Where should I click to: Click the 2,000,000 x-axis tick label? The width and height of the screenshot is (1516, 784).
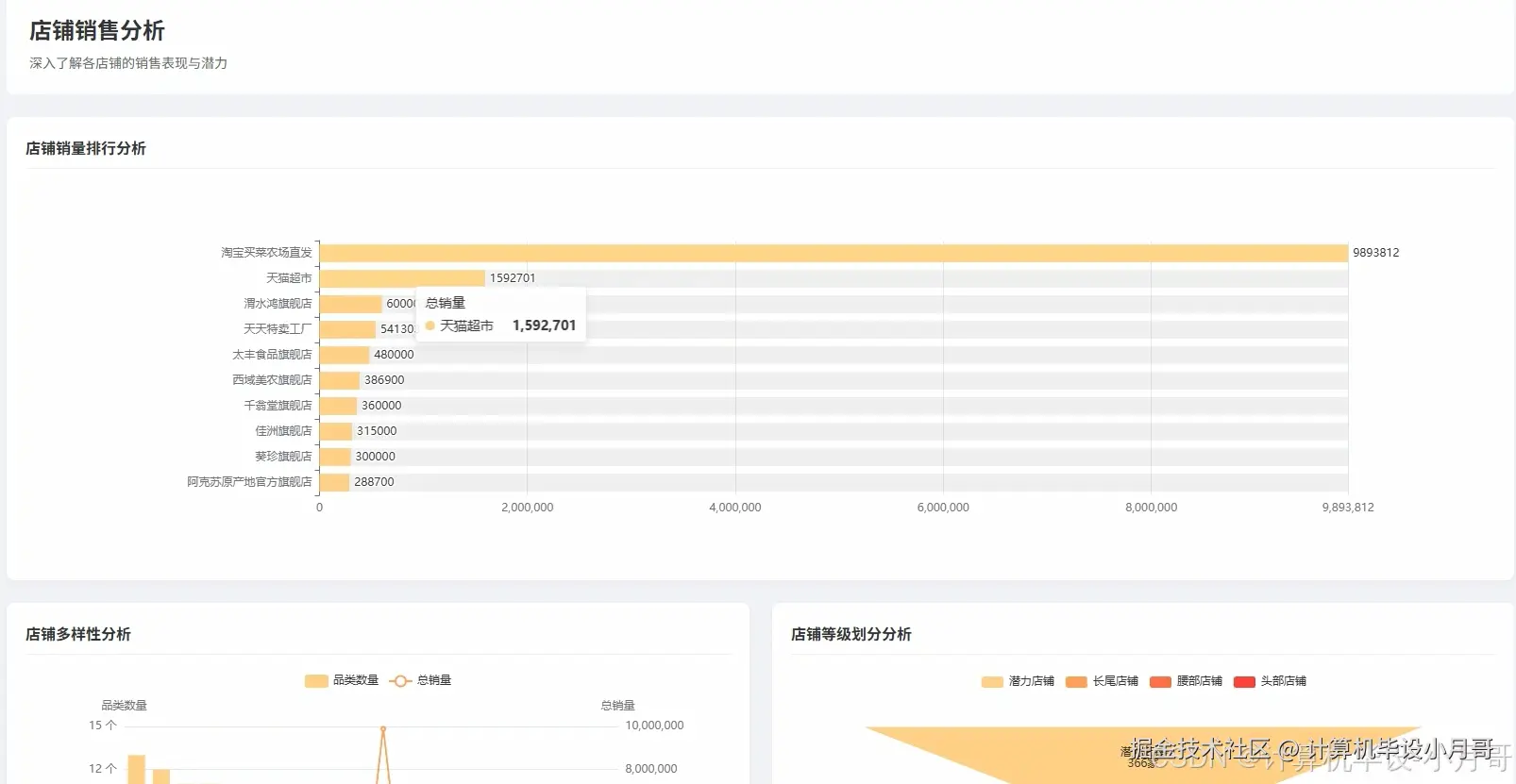click(x=528, y=508)
